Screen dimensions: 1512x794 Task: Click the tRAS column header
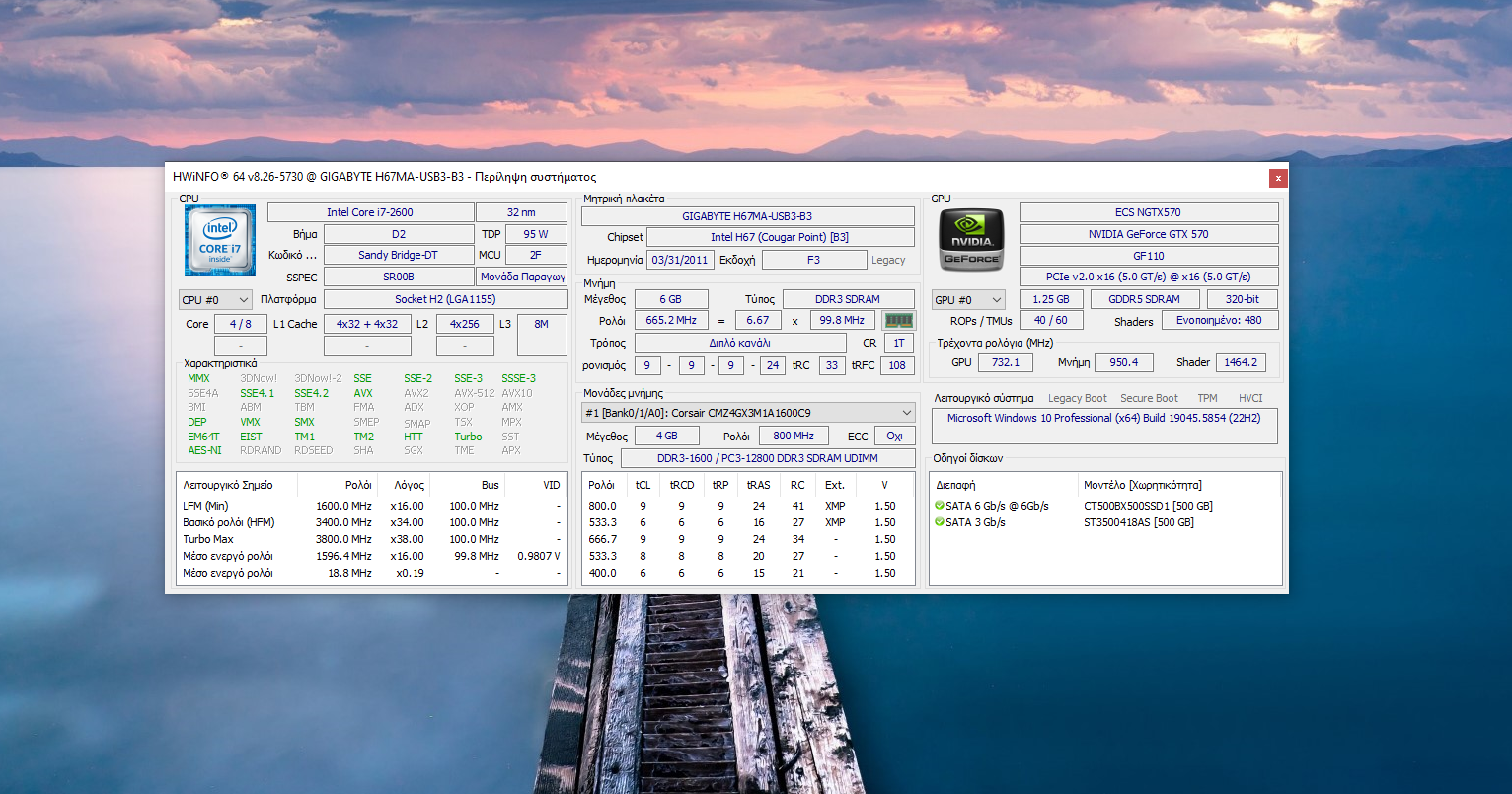(x=758, y=485)
